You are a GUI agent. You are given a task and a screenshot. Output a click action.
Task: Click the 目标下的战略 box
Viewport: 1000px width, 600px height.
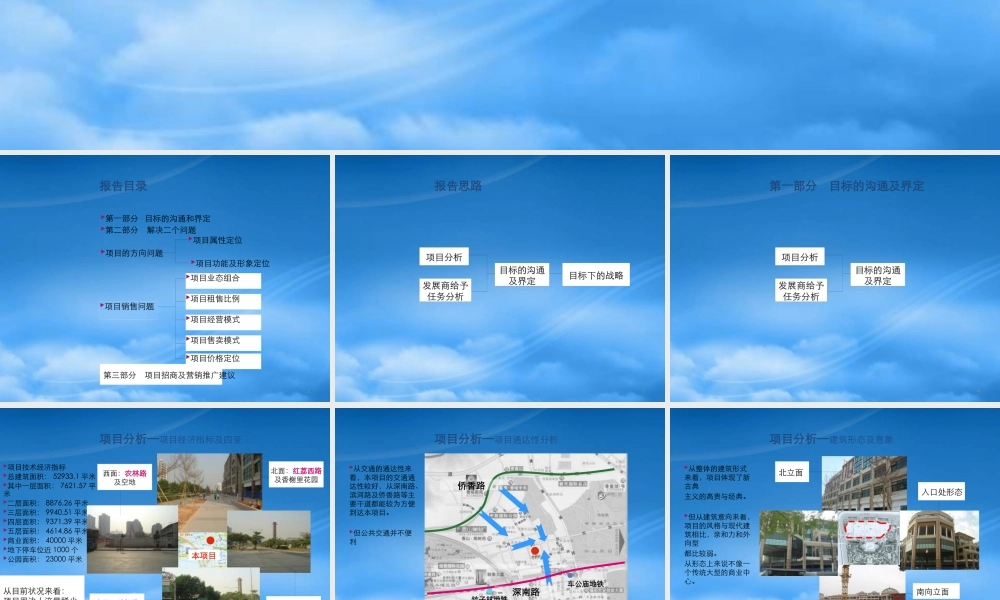[596, 275]
